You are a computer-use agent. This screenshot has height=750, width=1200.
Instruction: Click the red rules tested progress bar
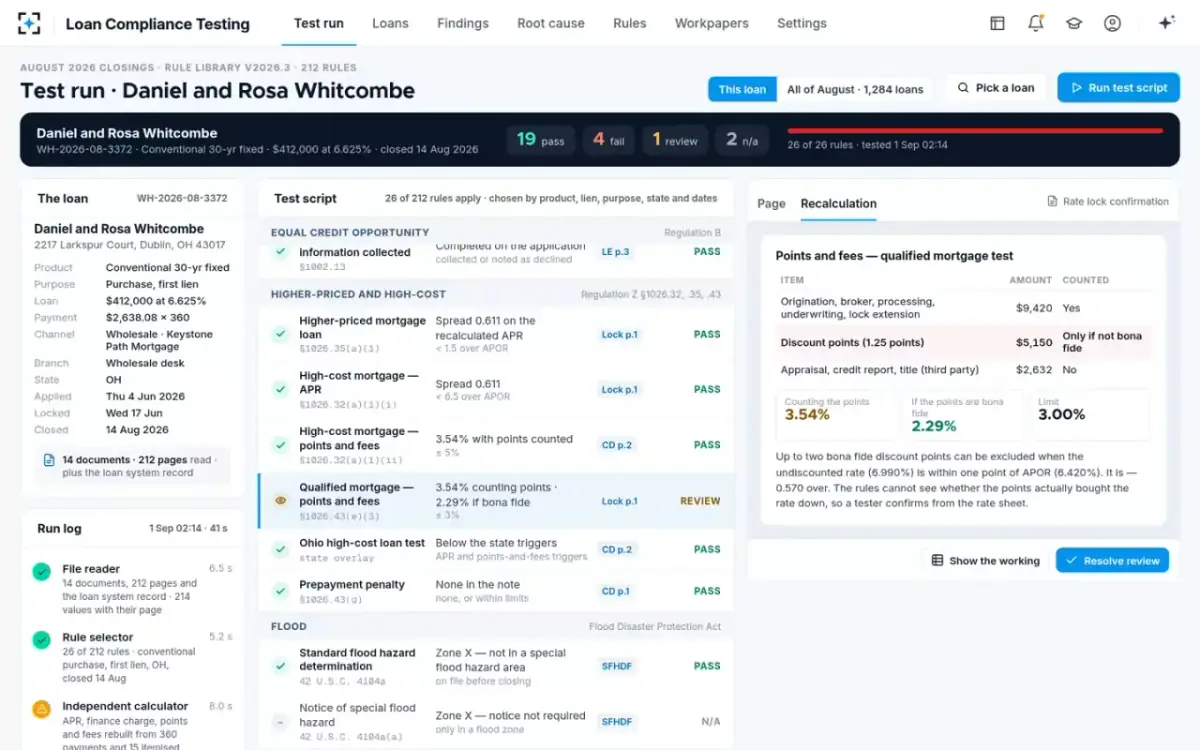click(975, 131)
